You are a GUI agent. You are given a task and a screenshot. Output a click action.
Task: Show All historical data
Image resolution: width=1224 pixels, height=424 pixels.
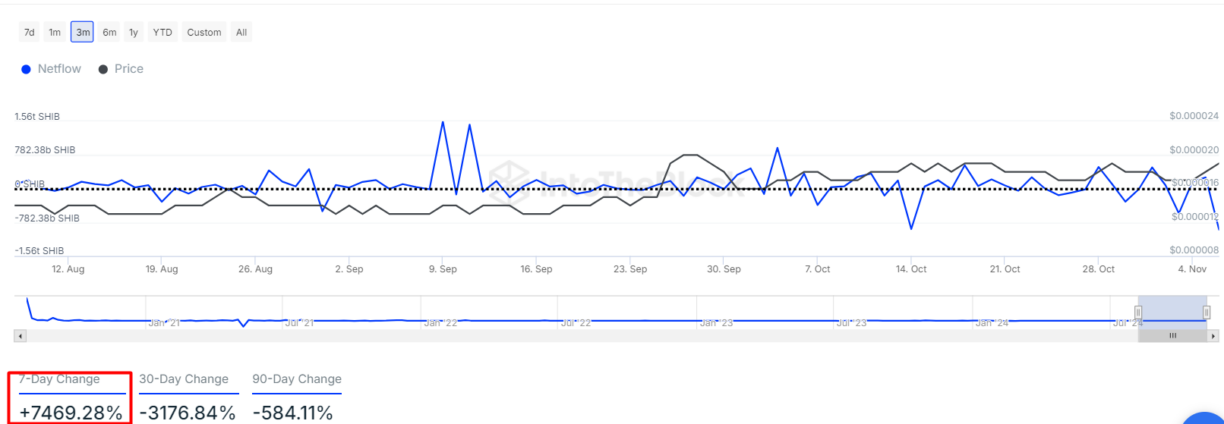point(241,32)
